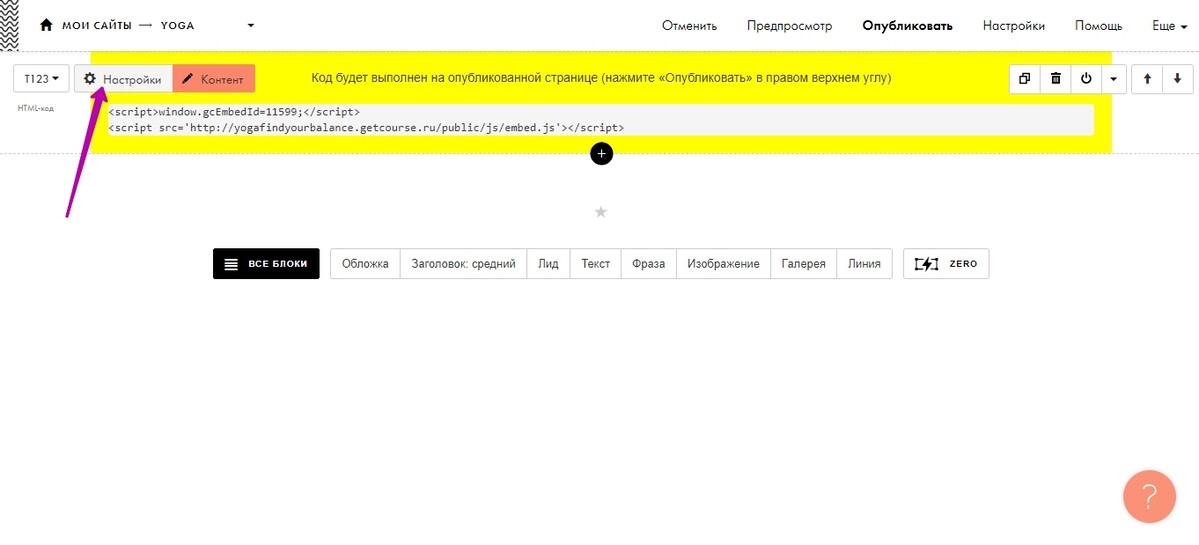Expand more block actions arrow

pyautogui.click(x=1113, y=78)
